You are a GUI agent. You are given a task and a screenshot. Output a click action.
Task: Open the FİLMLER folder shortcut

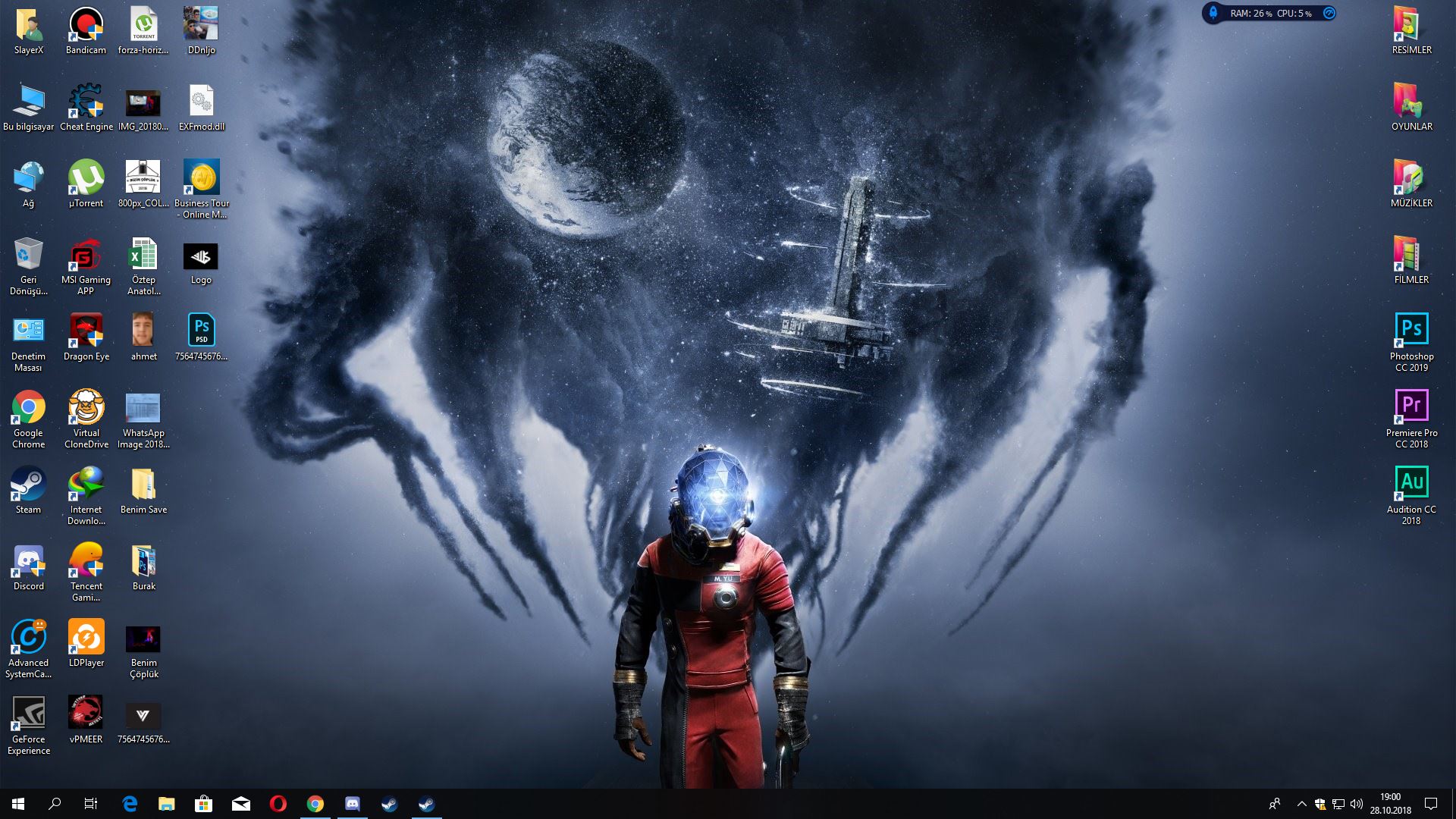(x=1411, y=260)
